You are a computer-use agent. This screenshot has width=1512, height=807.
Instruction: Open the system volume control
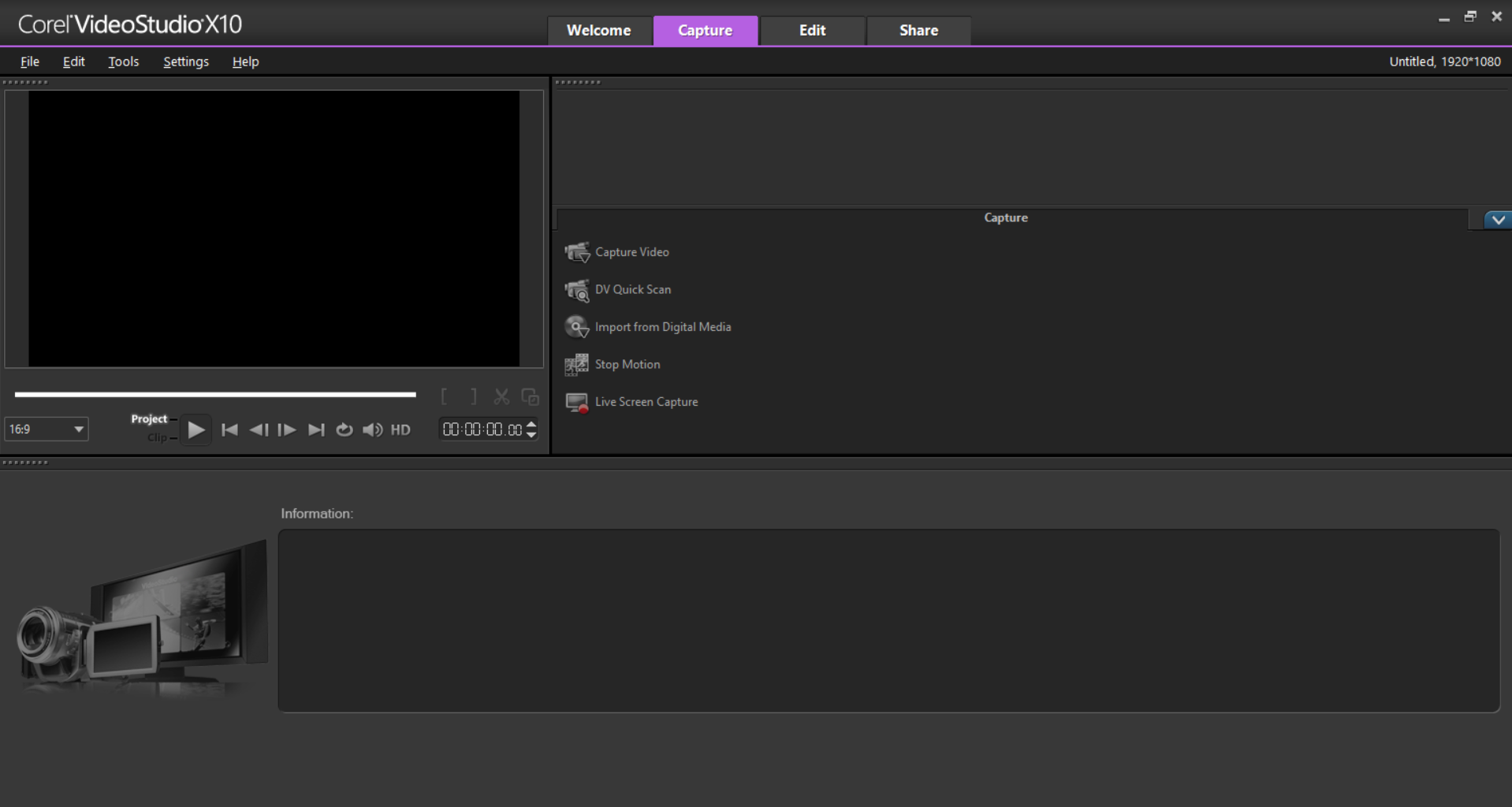(x=372, y=430)
